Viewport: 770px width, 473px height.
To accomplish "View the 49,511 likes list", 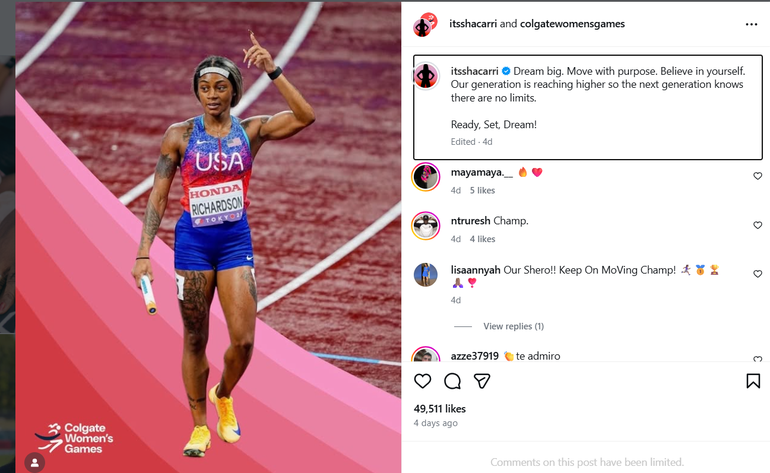I will pyautogui.click(x=440, y=409).
